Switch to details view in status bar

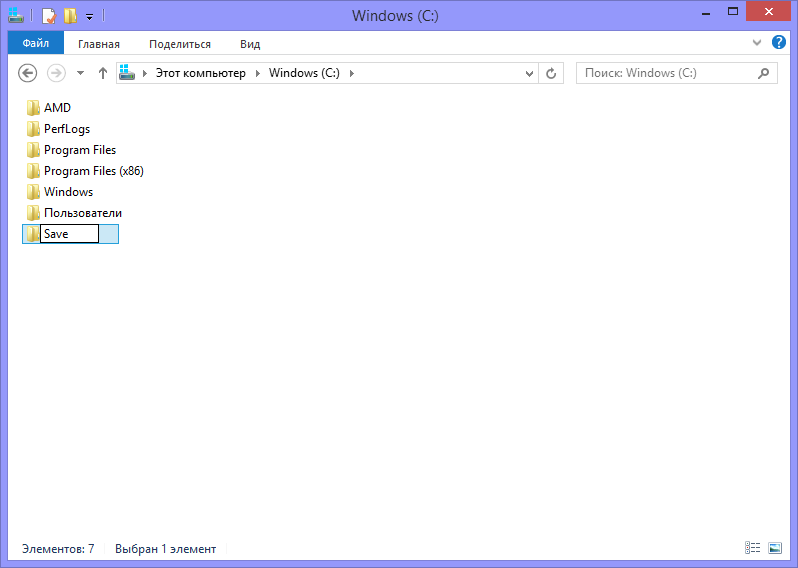(753, 548)
